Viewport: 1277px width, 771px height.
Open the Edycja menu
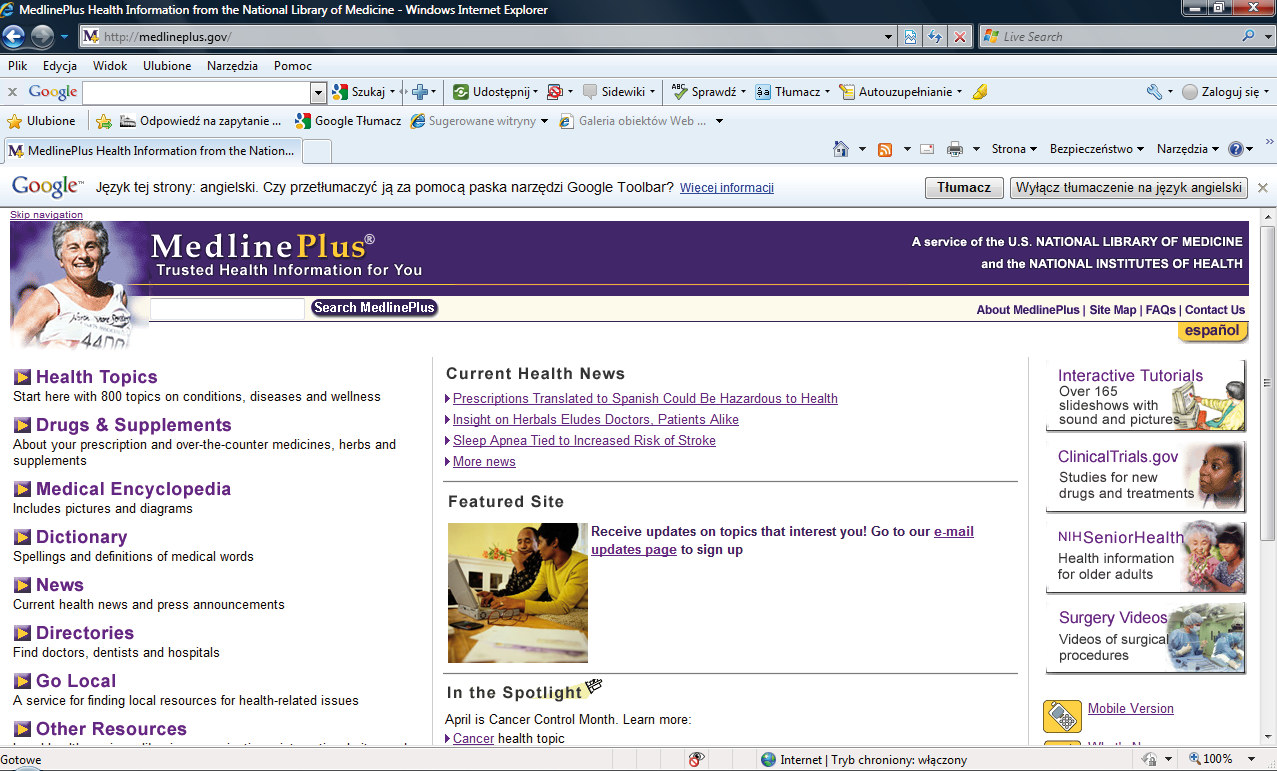click(60, 65)
